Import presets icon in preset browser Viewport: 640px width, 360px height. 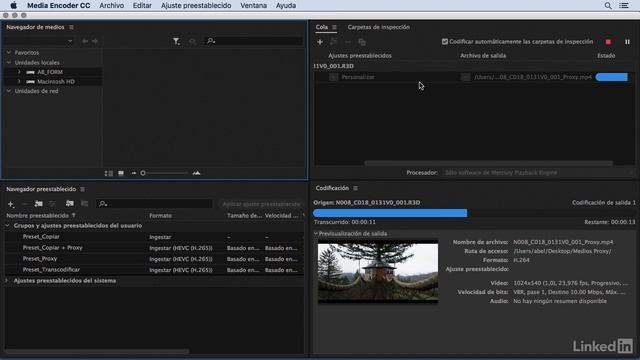click(70, 203)
